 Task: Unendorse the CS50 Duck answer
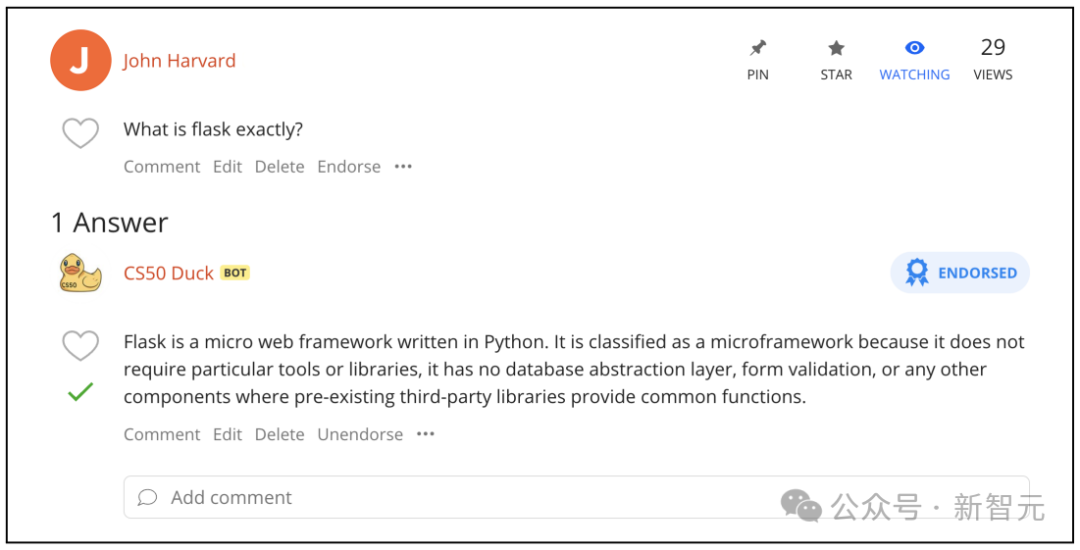click(360, 434)
